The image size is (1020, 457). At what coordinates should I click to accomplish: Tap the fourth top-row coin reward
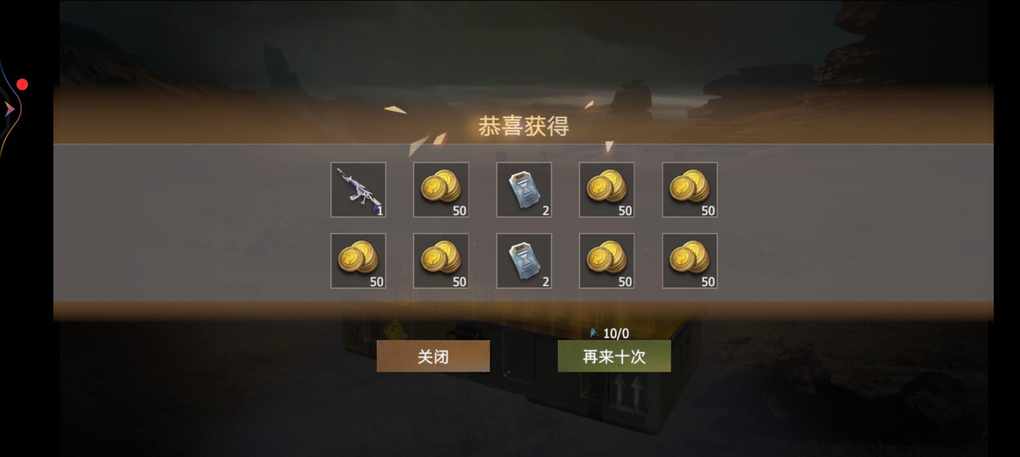(x=607, y=189)
